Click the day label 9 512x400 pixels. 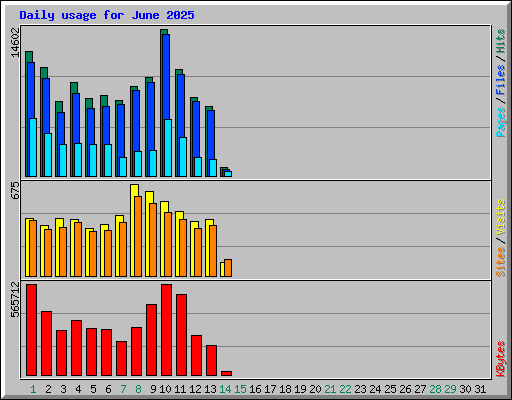tap(153, 389)
